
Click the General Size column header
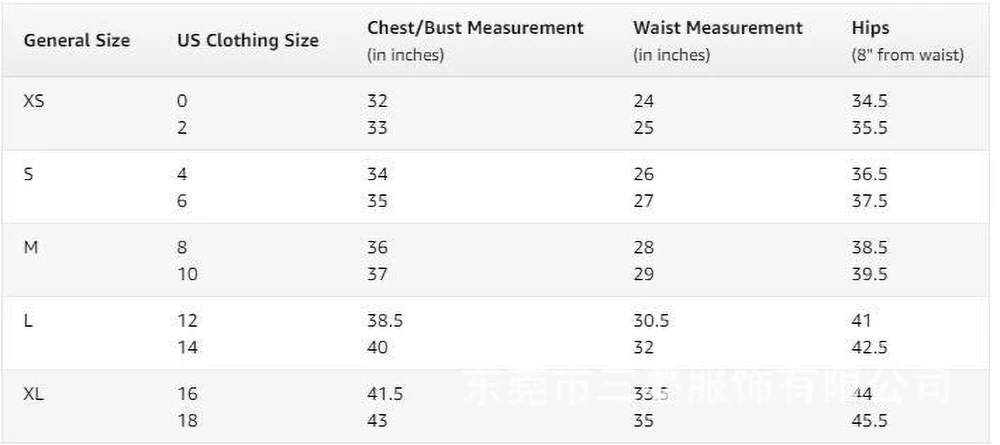tap(77, 41)
